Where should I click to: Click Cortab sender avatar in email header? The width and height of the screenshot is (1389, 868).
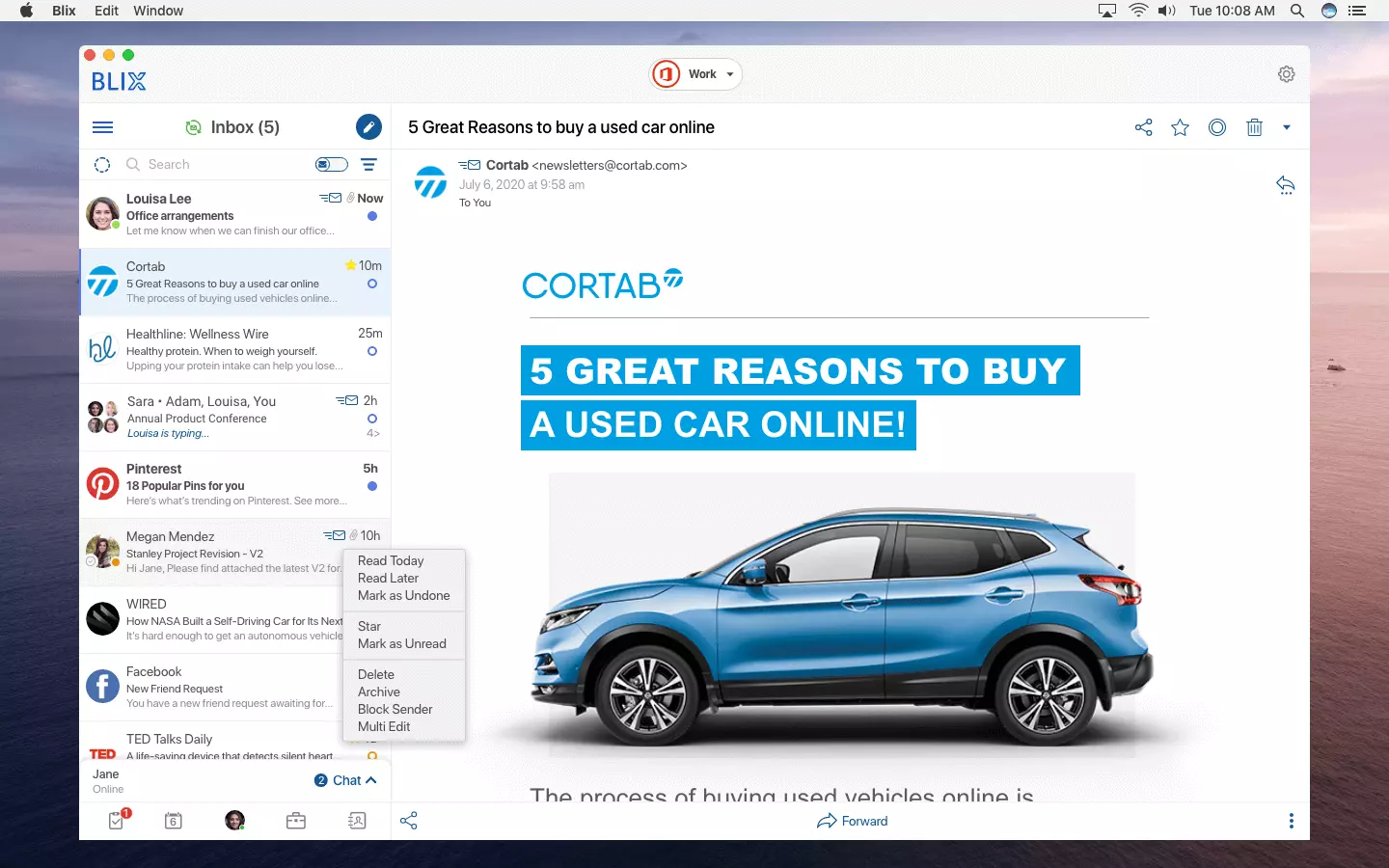(430, 182)
